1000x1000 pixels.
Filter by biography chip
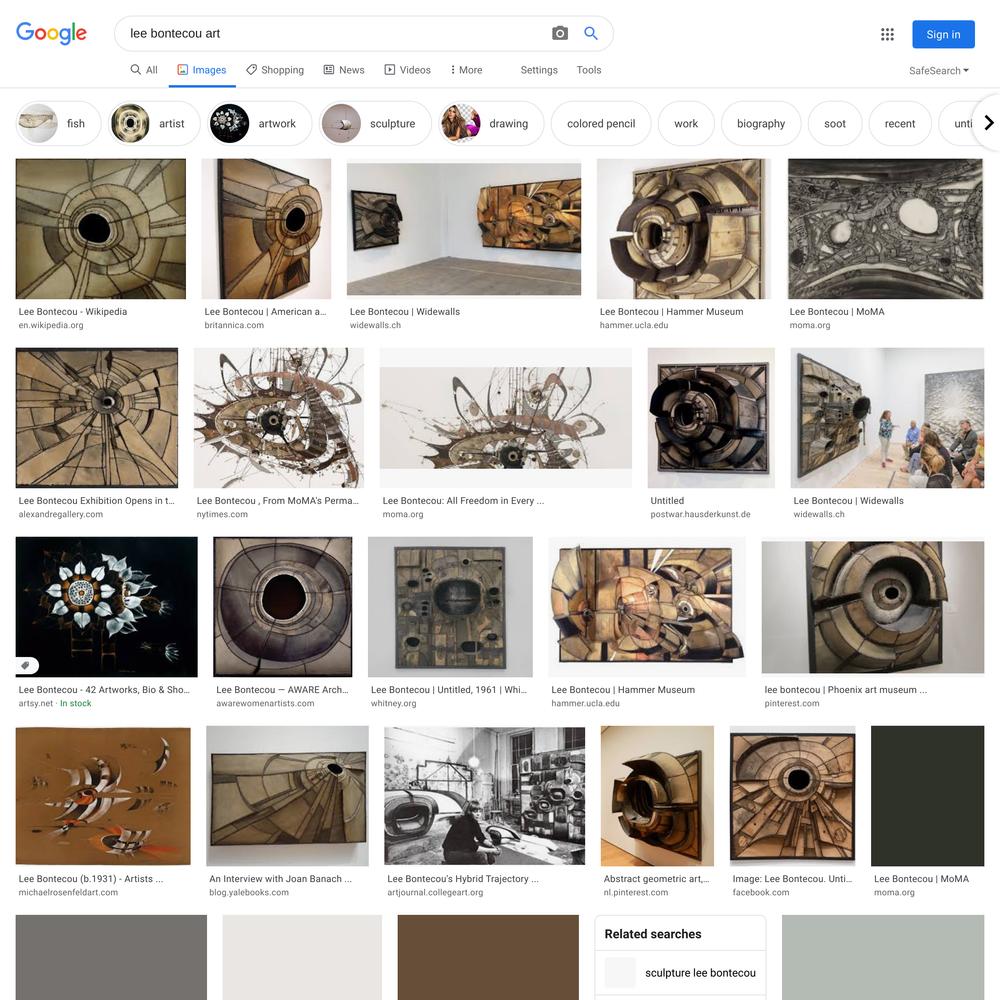pos(761,123)
